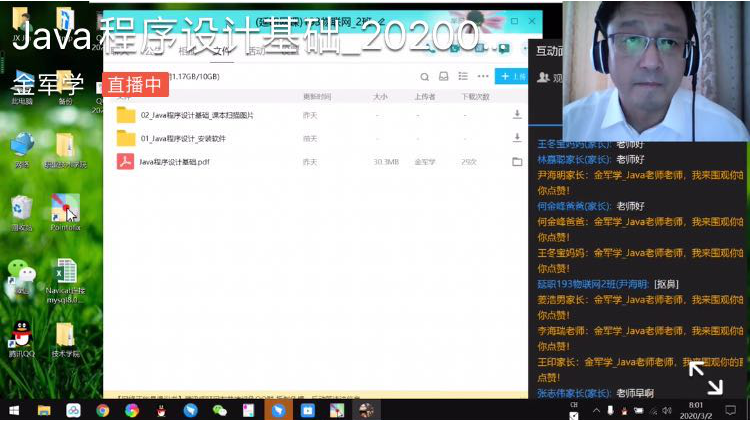The image size is (750, 421).
Task: Open Navicat mysql Excel file on desktop
Action: coord(66,275)
